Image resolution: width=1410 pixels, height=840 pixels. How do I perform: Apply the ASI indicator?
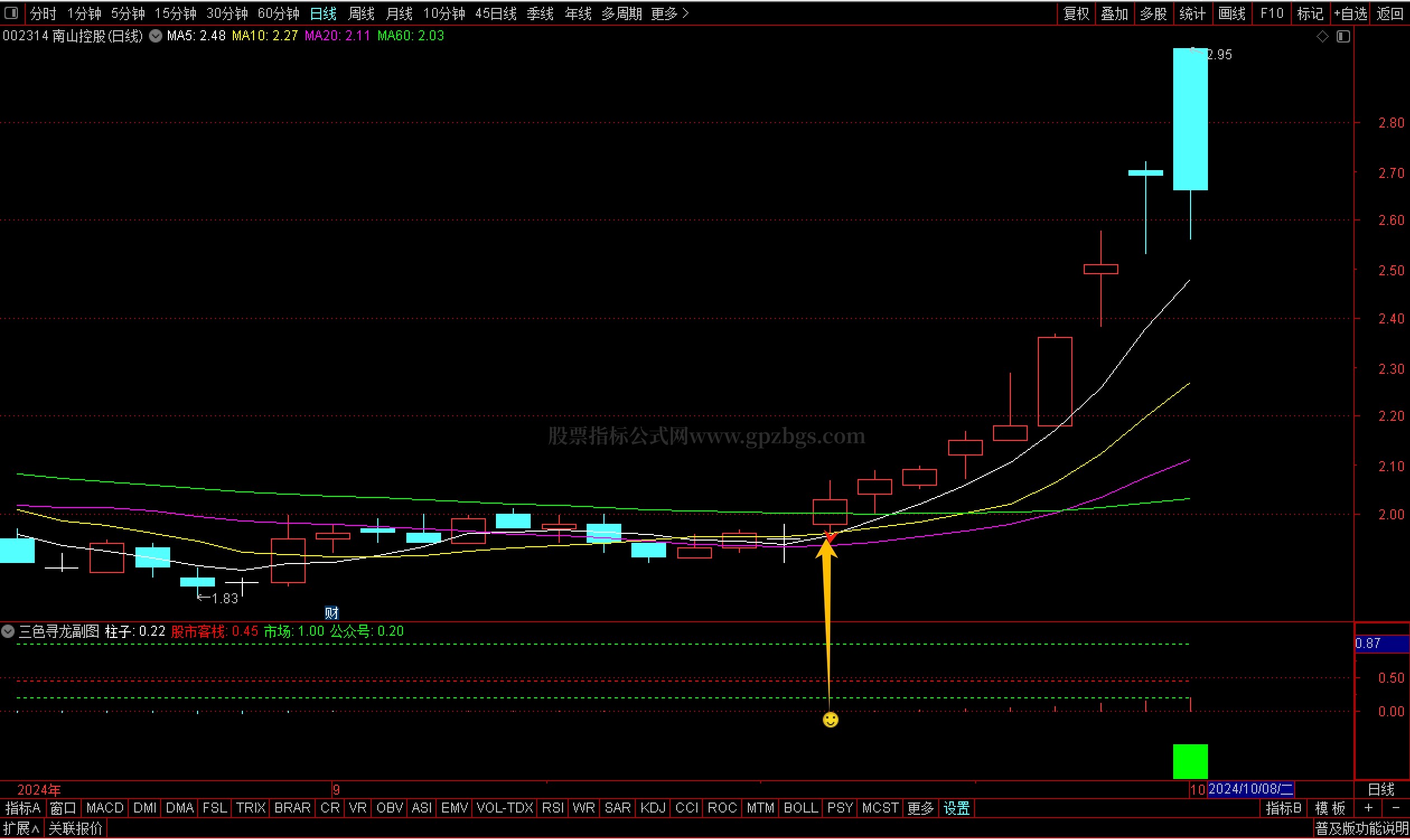coord(421,808)
